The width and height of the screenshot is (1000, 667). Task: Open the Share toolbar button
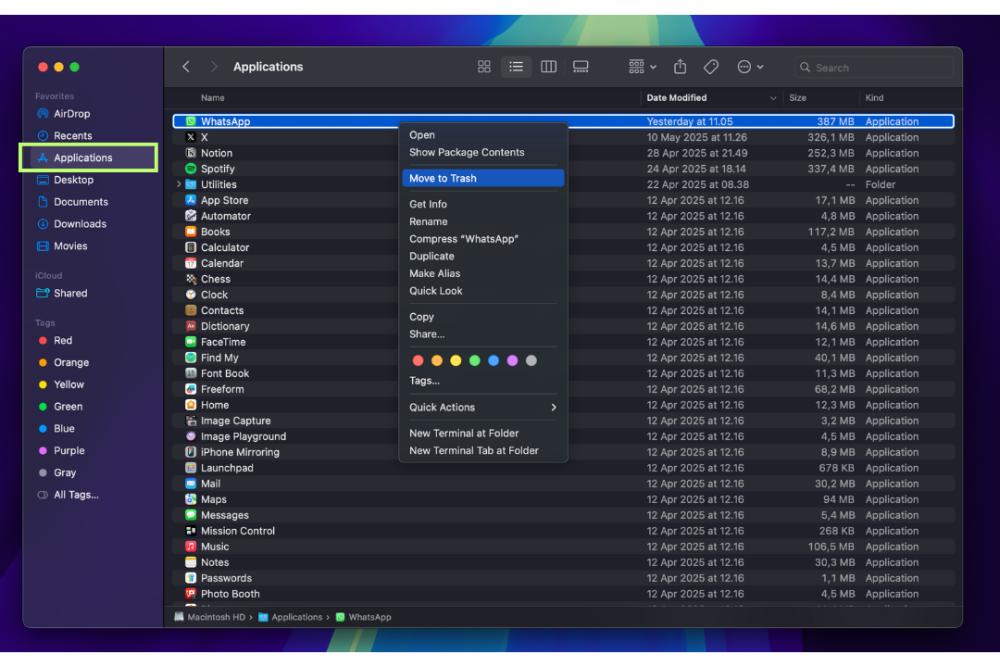[x=680, y=66]
